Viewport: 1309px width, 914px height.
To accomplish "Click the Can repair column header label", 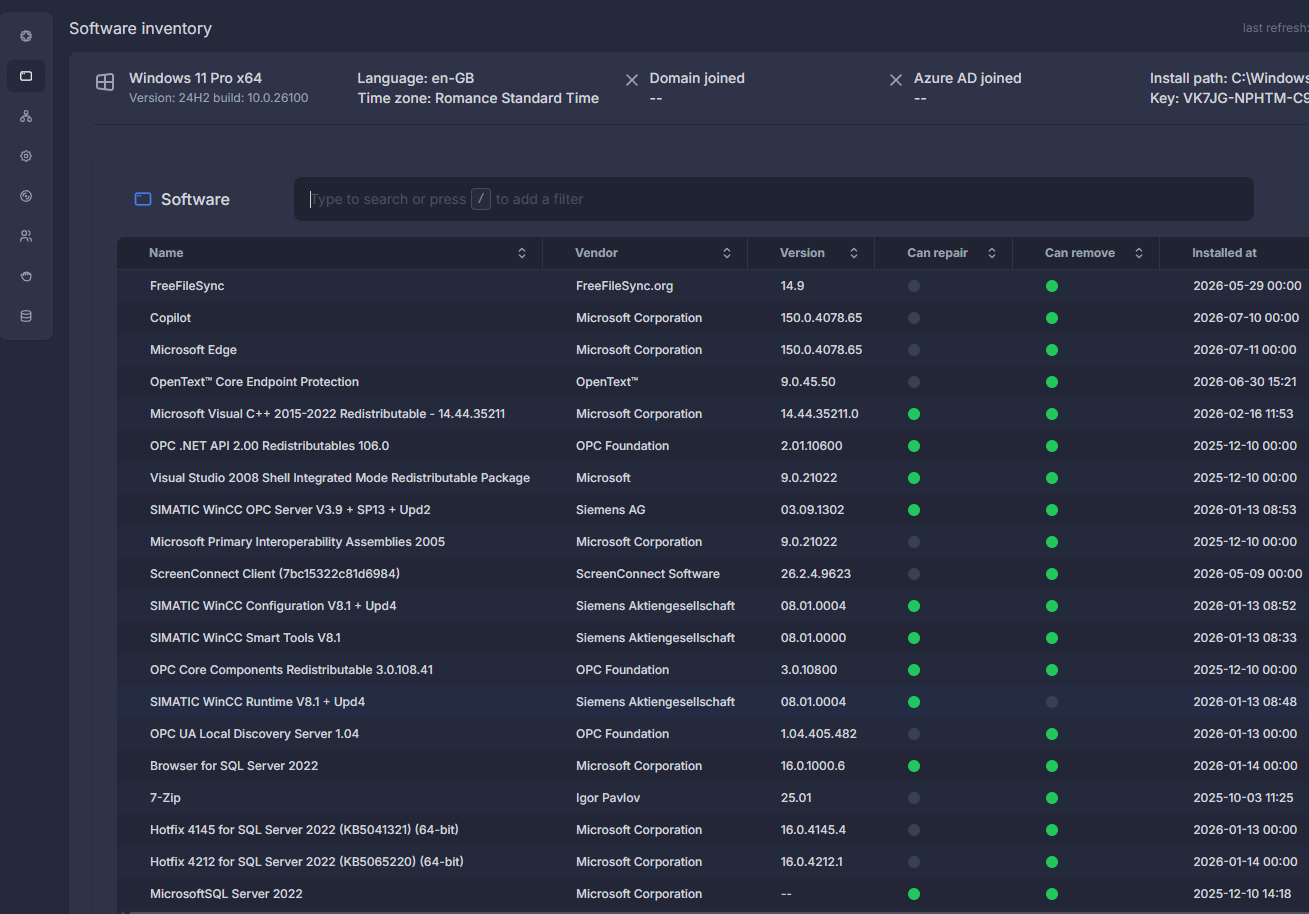I will 938,253.
